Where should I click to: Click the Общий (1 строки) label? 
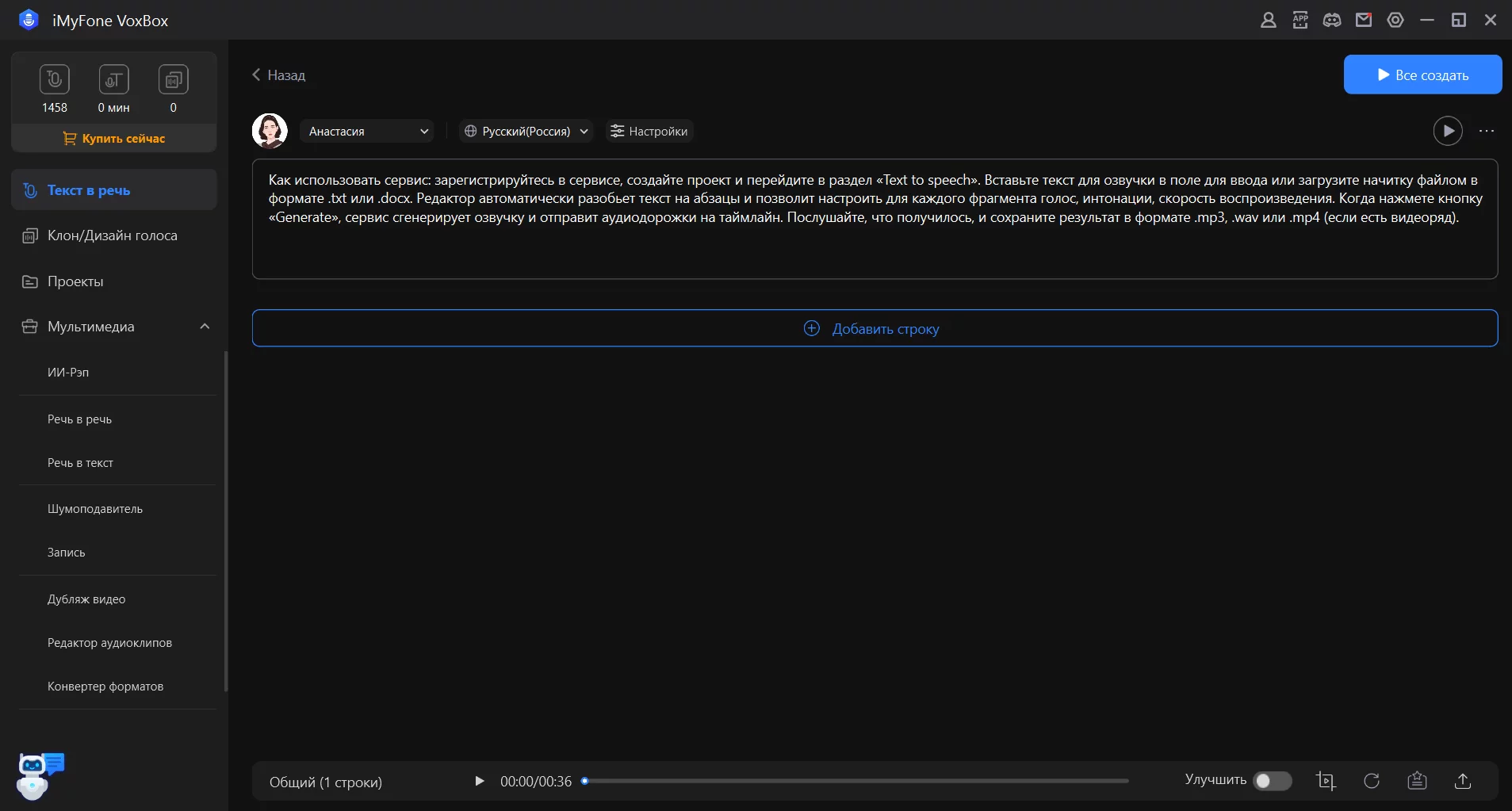pyautogui.click(x=326, y=782)
